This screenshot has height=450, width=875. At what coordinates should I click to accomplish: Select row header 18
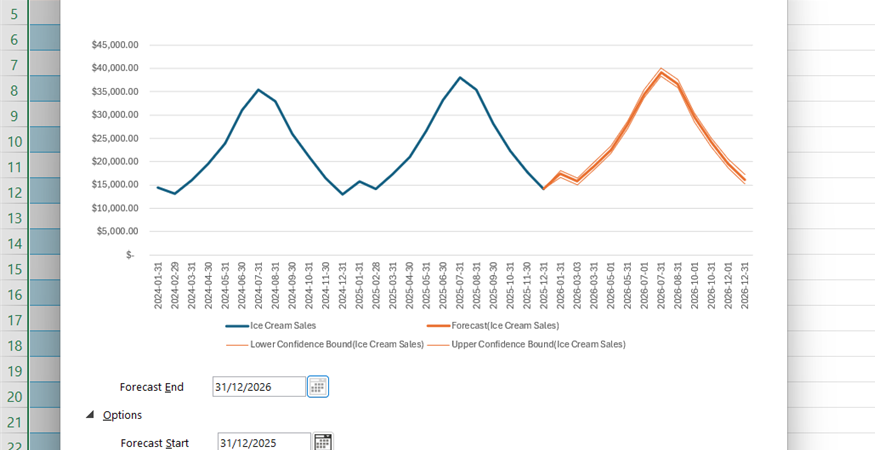[x=14, y=346]
